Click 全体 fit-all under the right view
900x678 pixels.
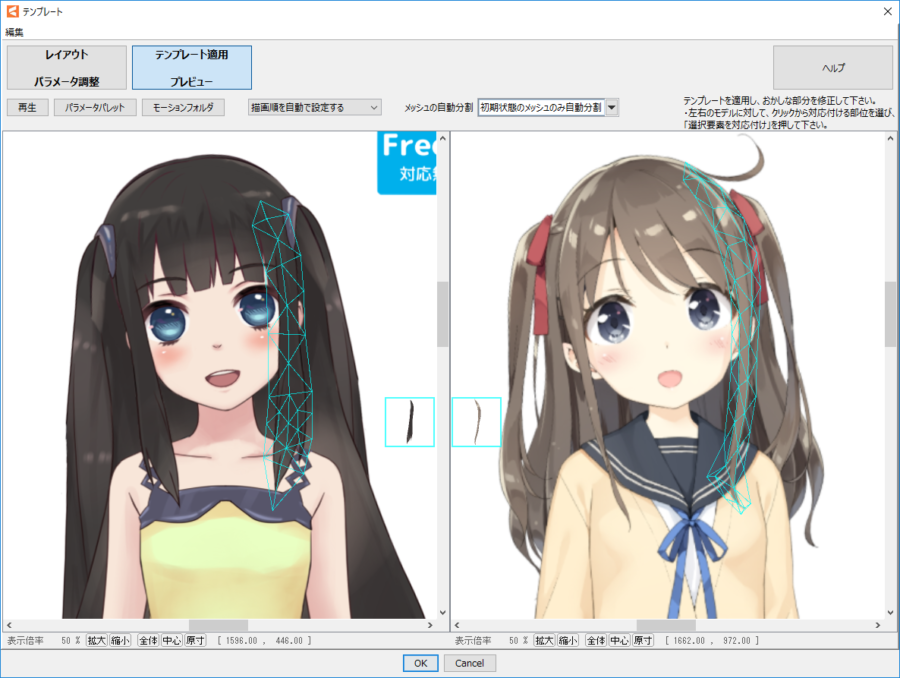tap(596, 640)
